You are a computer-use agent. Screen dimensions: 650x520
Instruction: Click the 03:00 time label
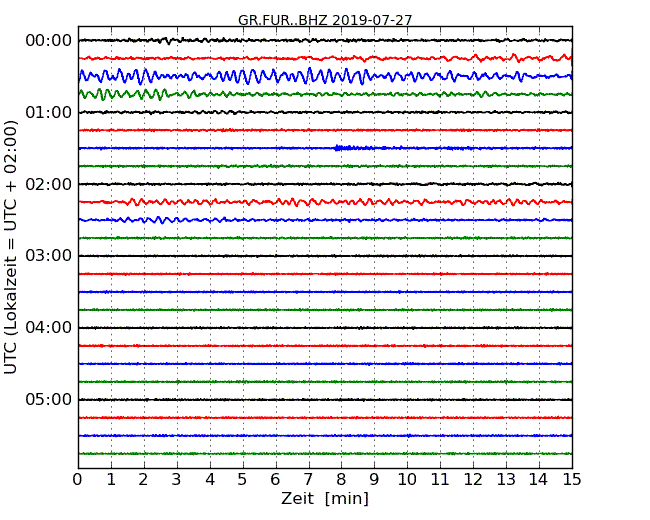(x=49, y=256)
